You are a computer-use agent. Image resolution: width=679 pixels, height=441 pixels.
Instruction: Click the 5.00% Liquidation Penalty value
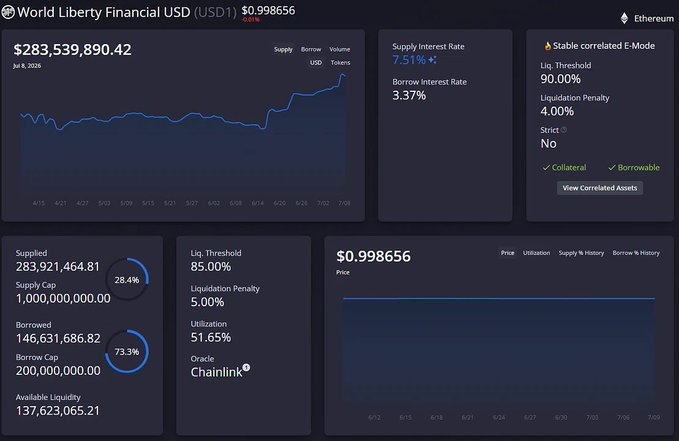(x=207, y=302)
